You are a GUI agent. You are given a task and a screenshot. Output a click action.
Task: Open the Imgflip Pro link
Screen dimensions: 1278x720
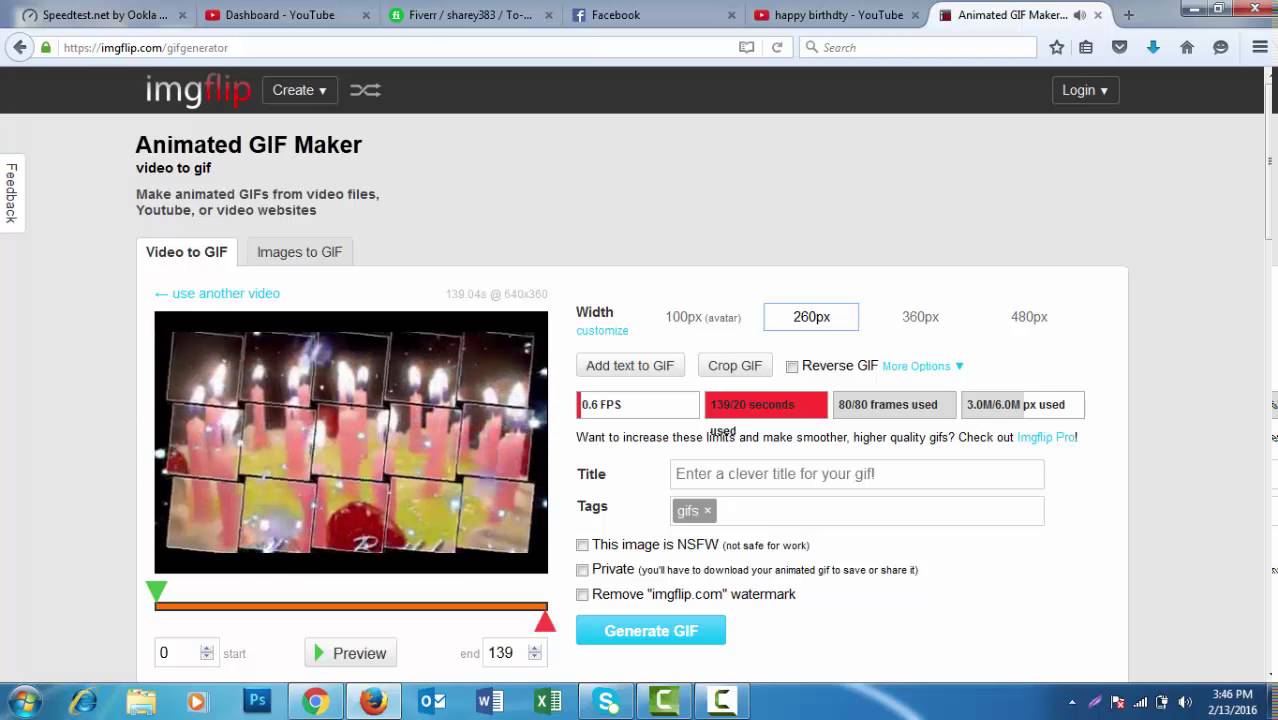click(1045, 437)
